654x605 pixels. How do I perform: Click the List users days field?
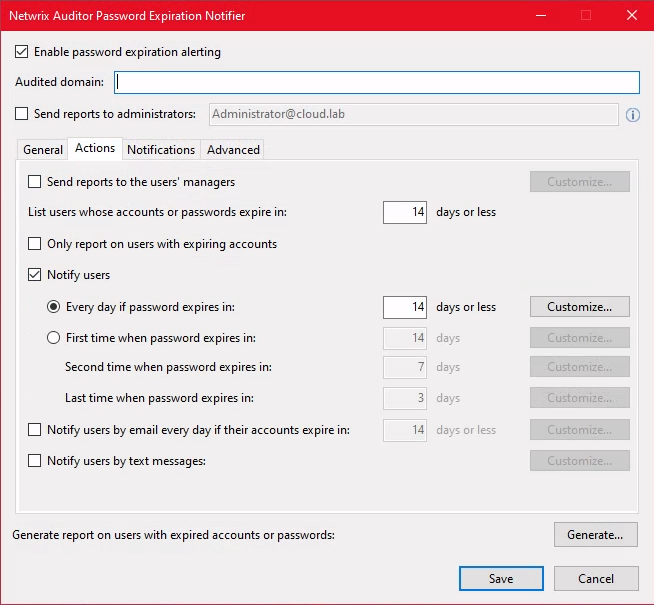point(405,212)
